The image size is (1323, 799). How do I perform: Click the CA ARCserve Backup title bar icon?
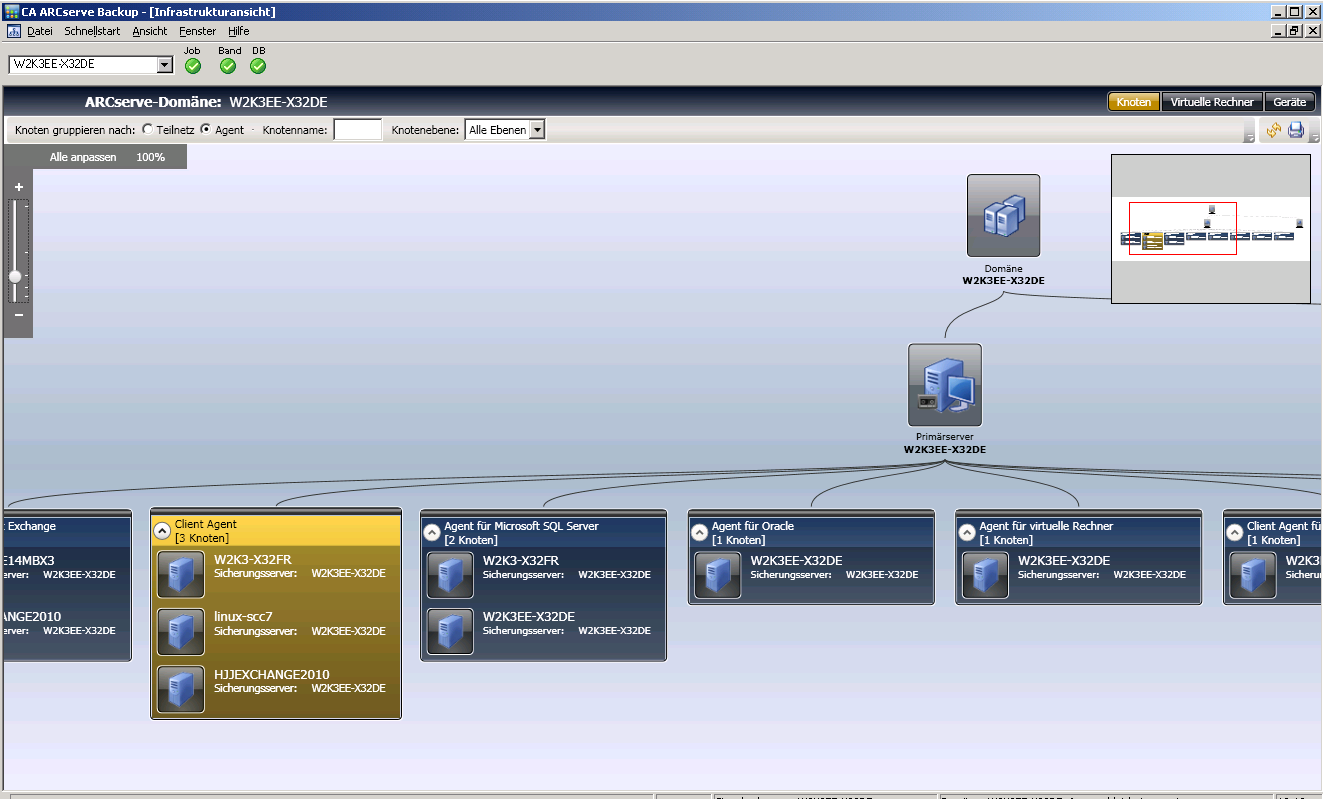tap(12, 12)
